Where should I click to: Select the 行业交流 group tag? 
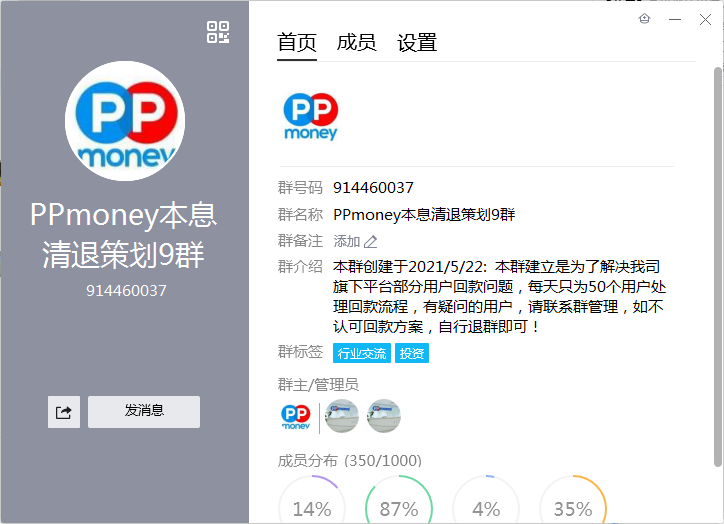362,353
